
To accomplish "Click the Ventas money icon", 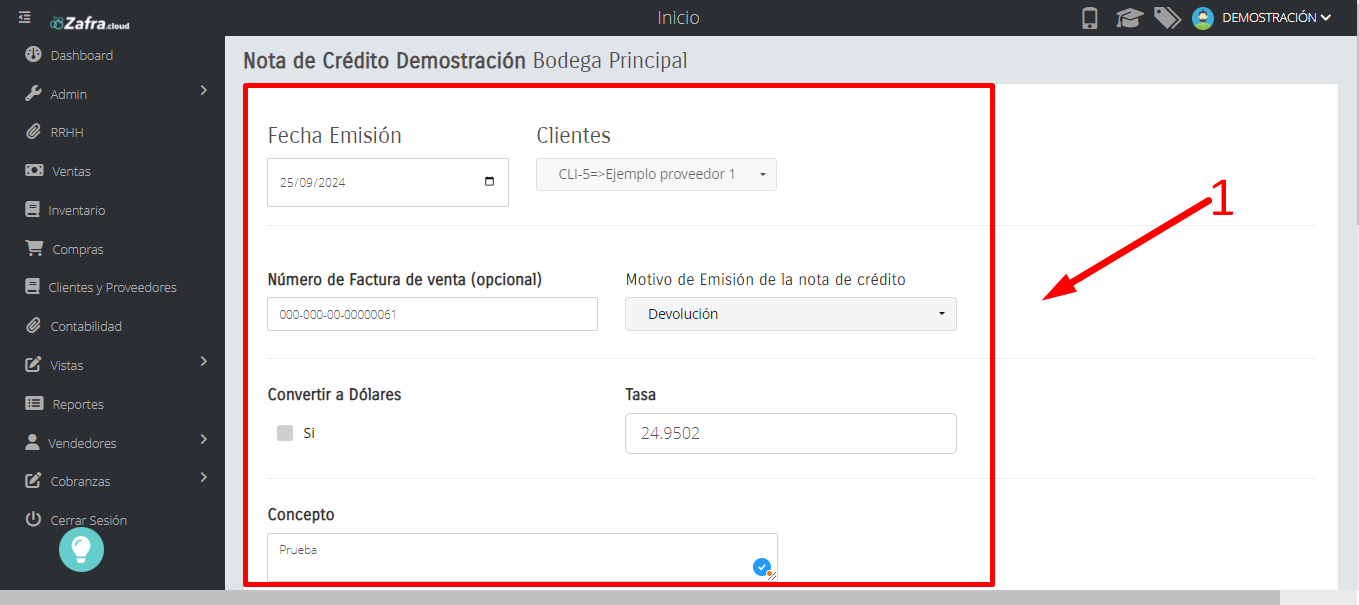I will tap(34, 171).
